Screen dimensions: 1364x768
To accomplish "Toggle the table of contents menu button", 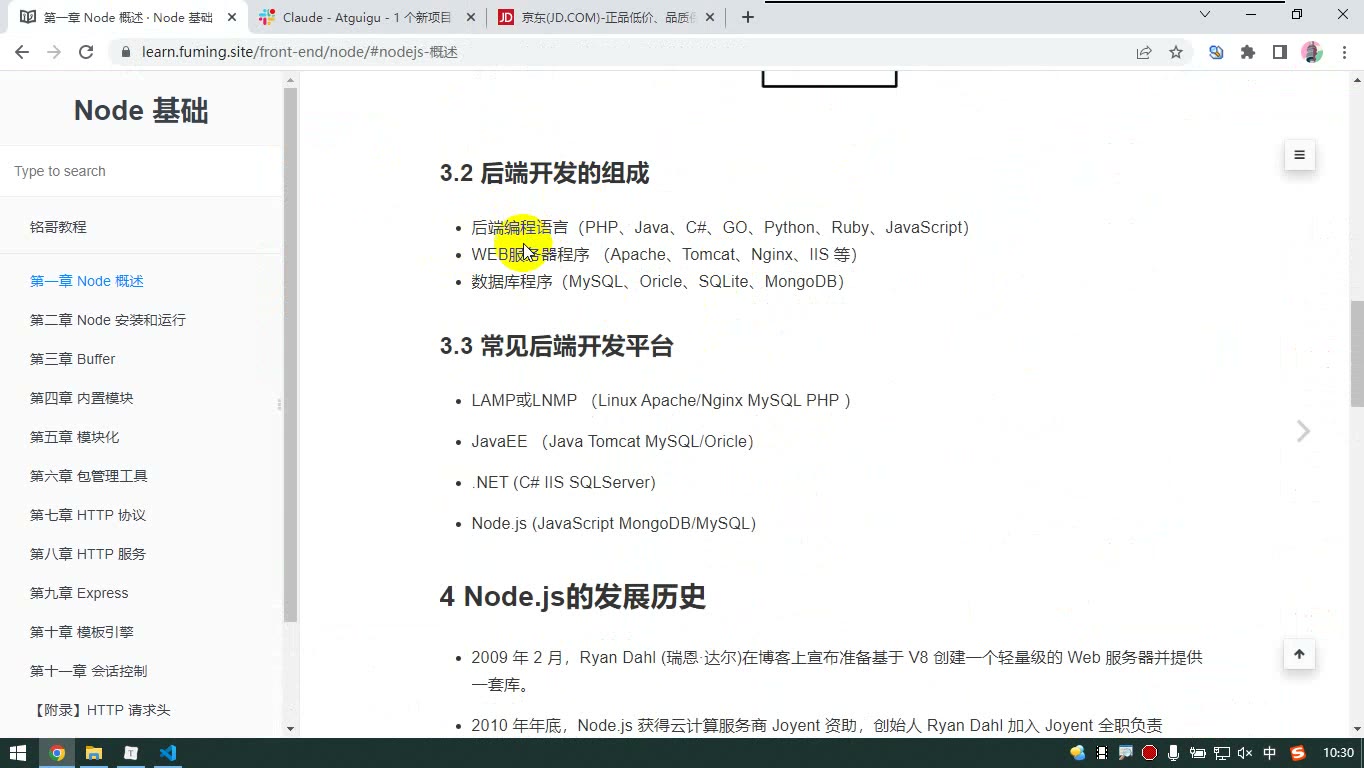I will tap(1299, 155).
